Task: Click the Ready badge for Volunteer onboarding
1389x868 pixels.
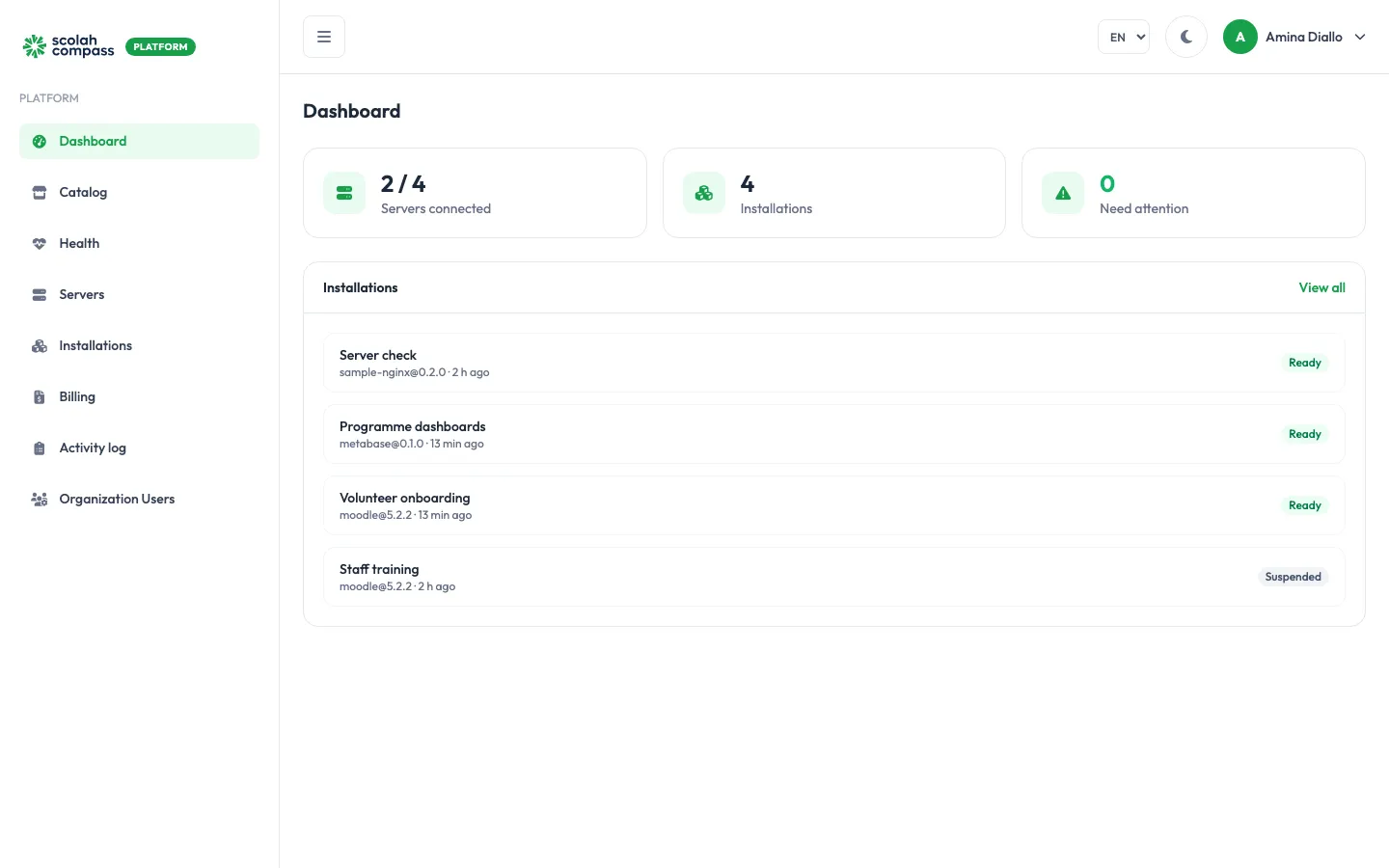Action: click(x=1305, y=505)
